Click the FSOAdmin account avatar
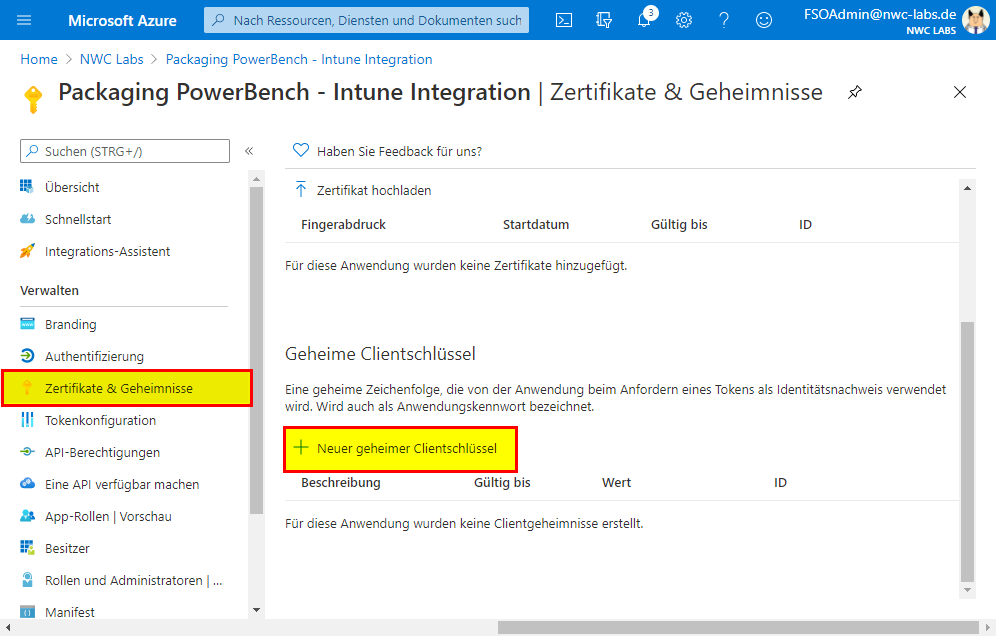 click(975, 20)
